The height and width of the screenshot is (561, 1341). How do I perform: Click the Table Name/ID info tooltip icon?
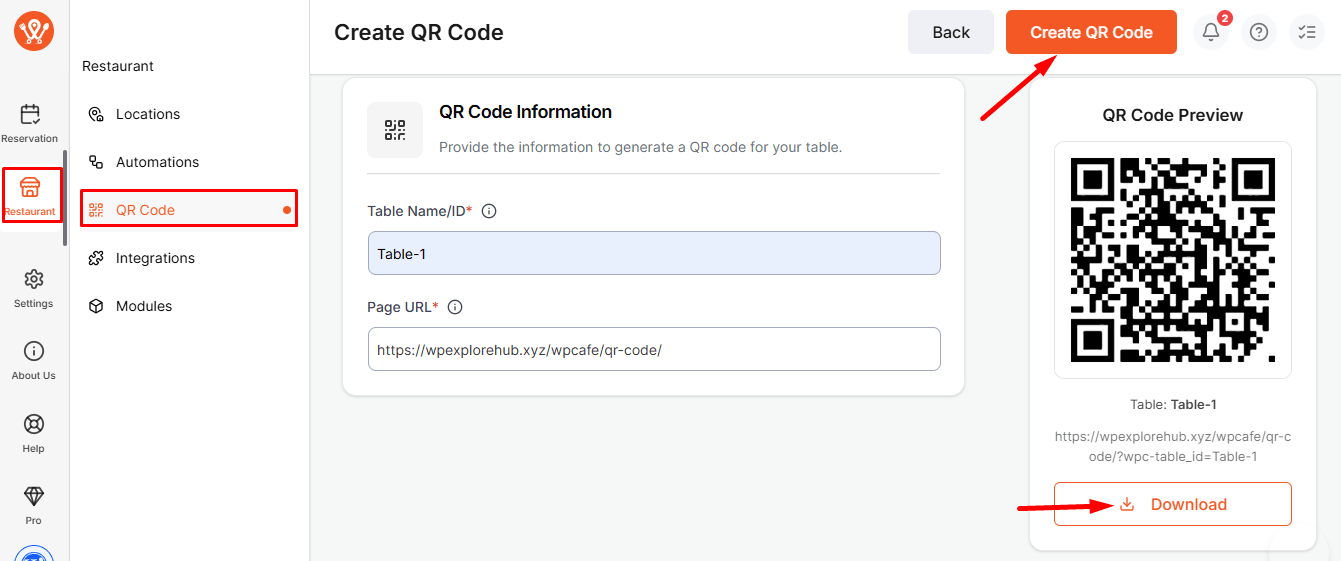(489, 211)
